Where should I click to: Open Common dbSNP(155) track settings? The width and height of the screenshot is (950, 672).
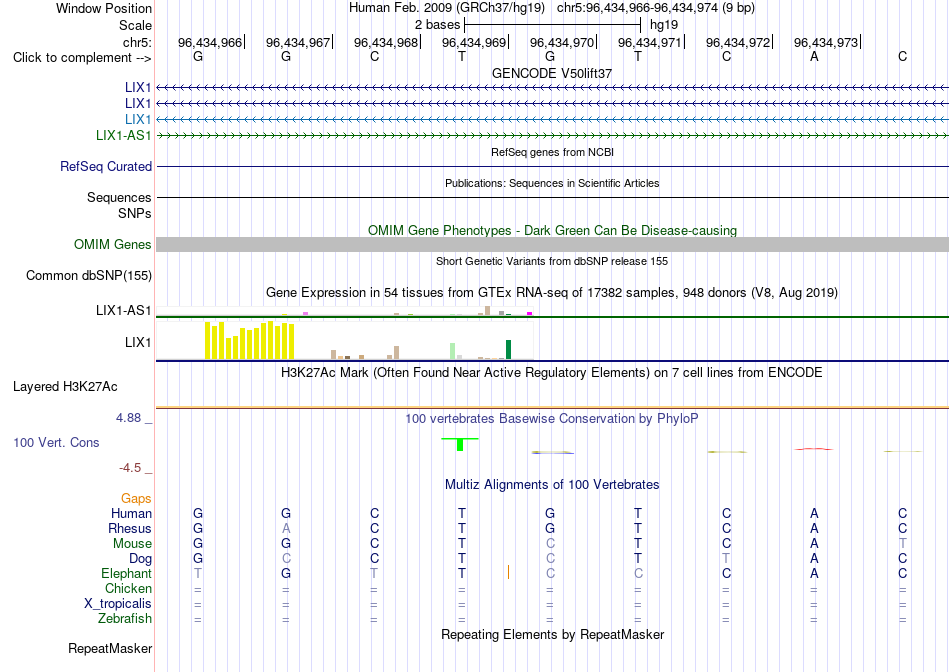pos(89,275)
